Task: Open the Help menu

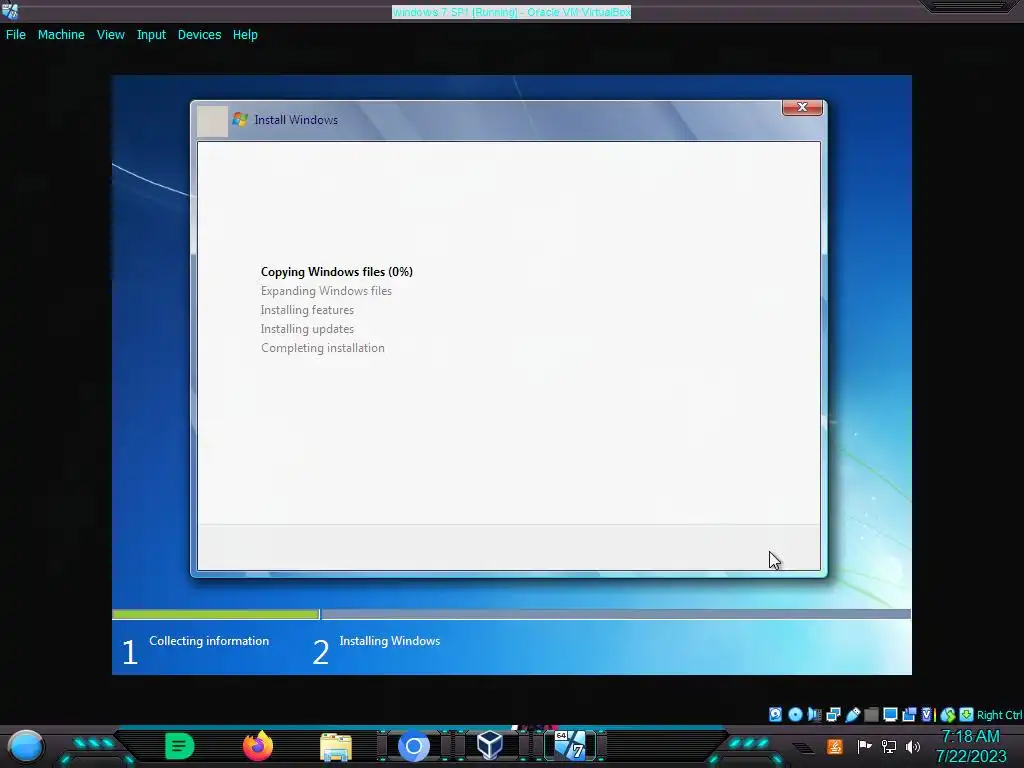Action: tap(245, 35)
